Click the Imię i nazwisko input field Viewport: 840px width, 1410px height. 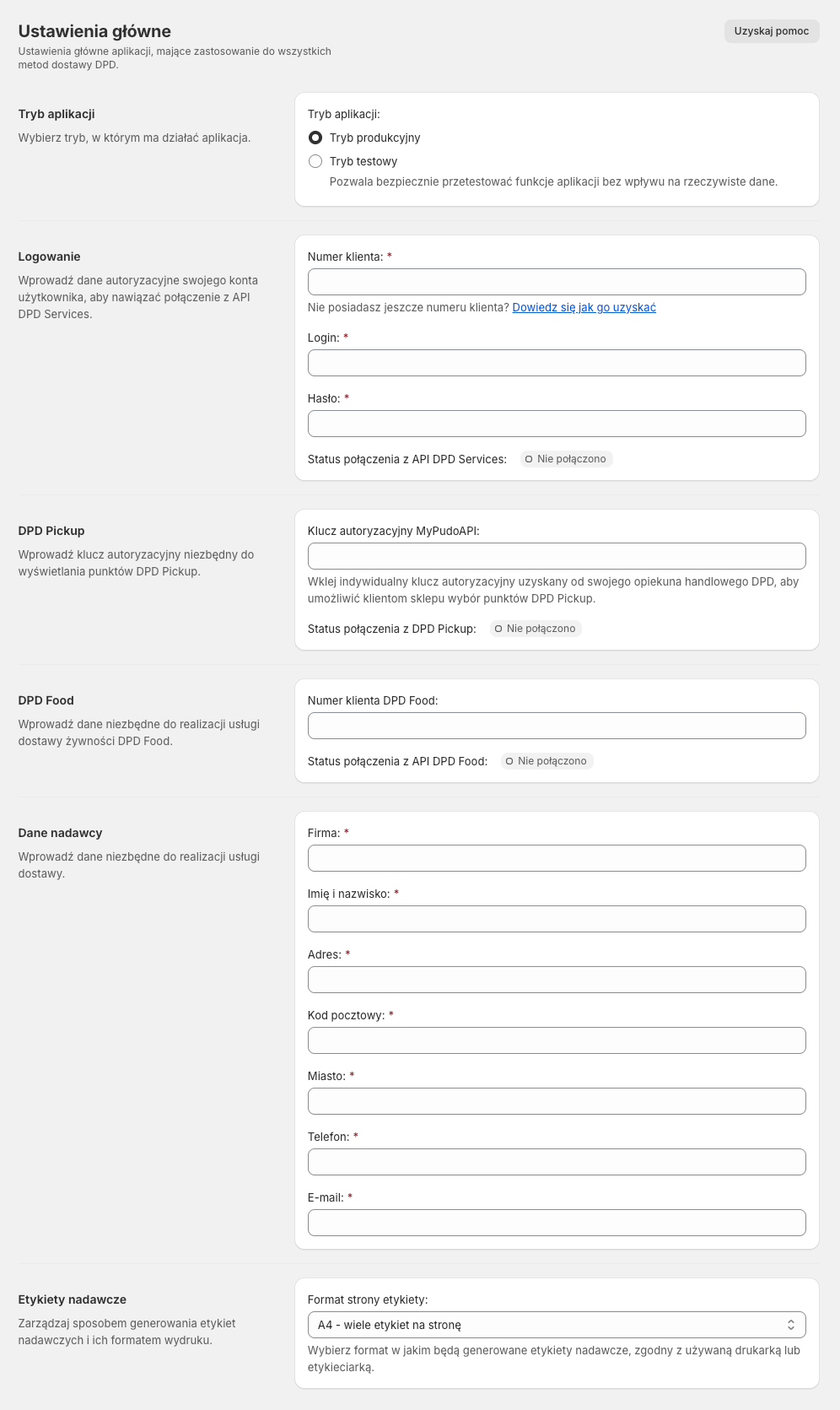point(557,919)
